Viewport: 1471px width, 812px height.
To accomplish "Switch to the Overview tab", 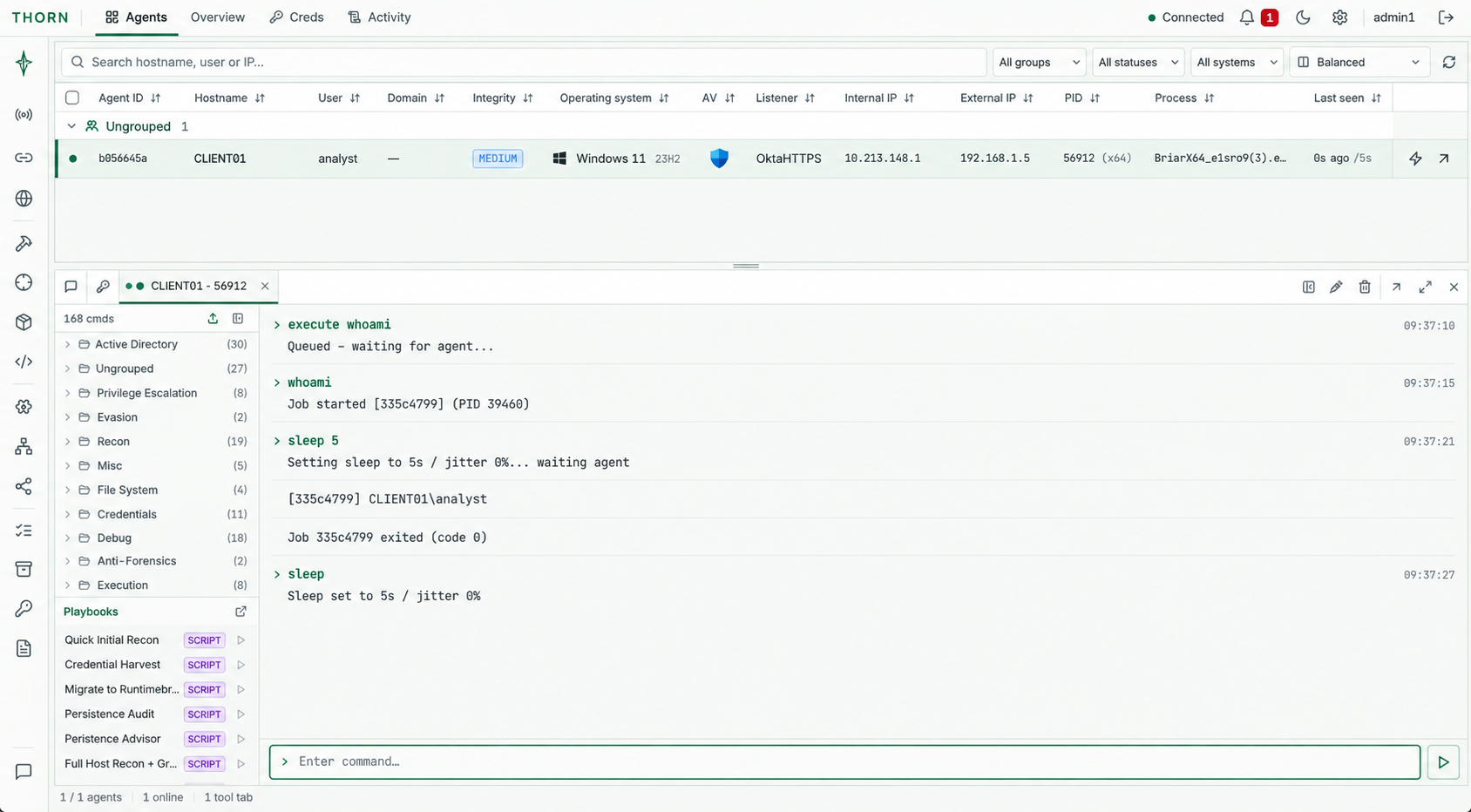I will pyautogui.click(x=218, y=17).
